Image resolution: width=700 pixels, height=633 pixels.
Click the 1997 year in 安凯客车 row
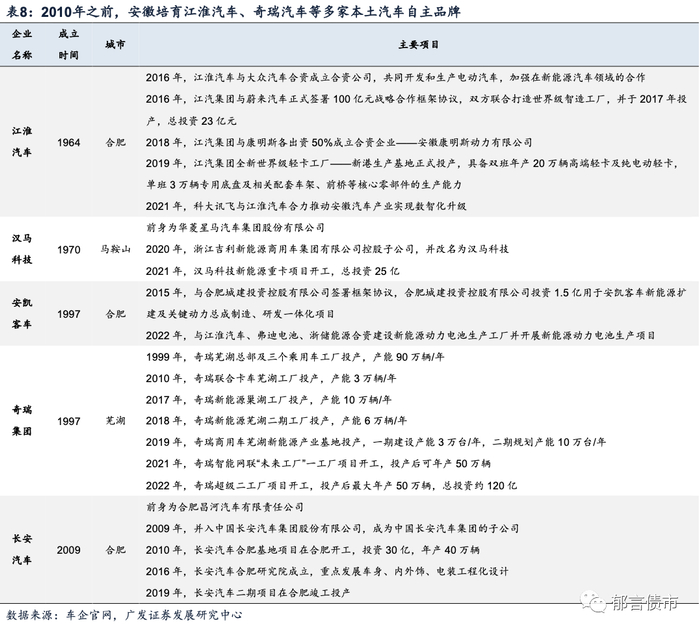(x=68, y=314)
